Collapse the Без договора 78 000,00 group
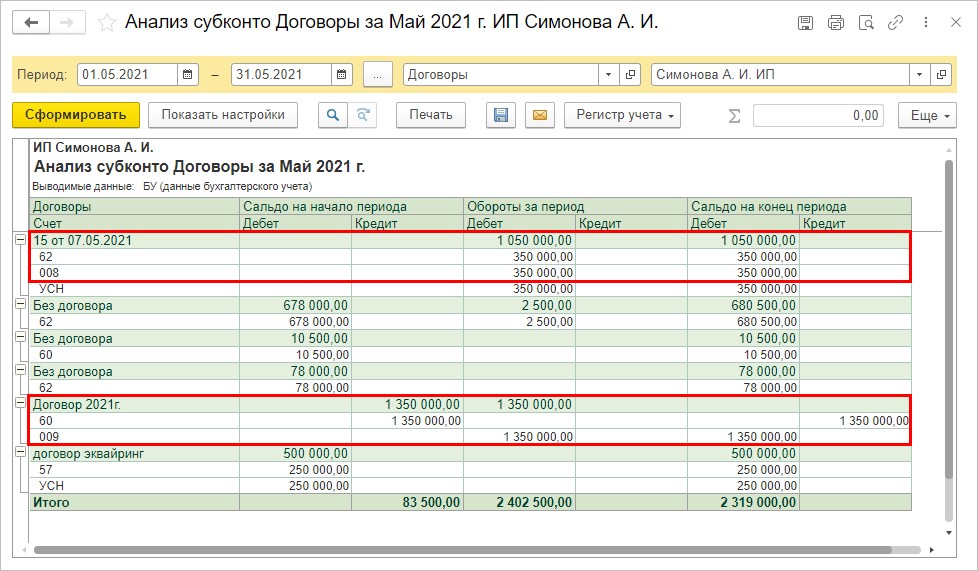Image resolution: width=978 pixels, height=571 pixels. click(20, 370)
